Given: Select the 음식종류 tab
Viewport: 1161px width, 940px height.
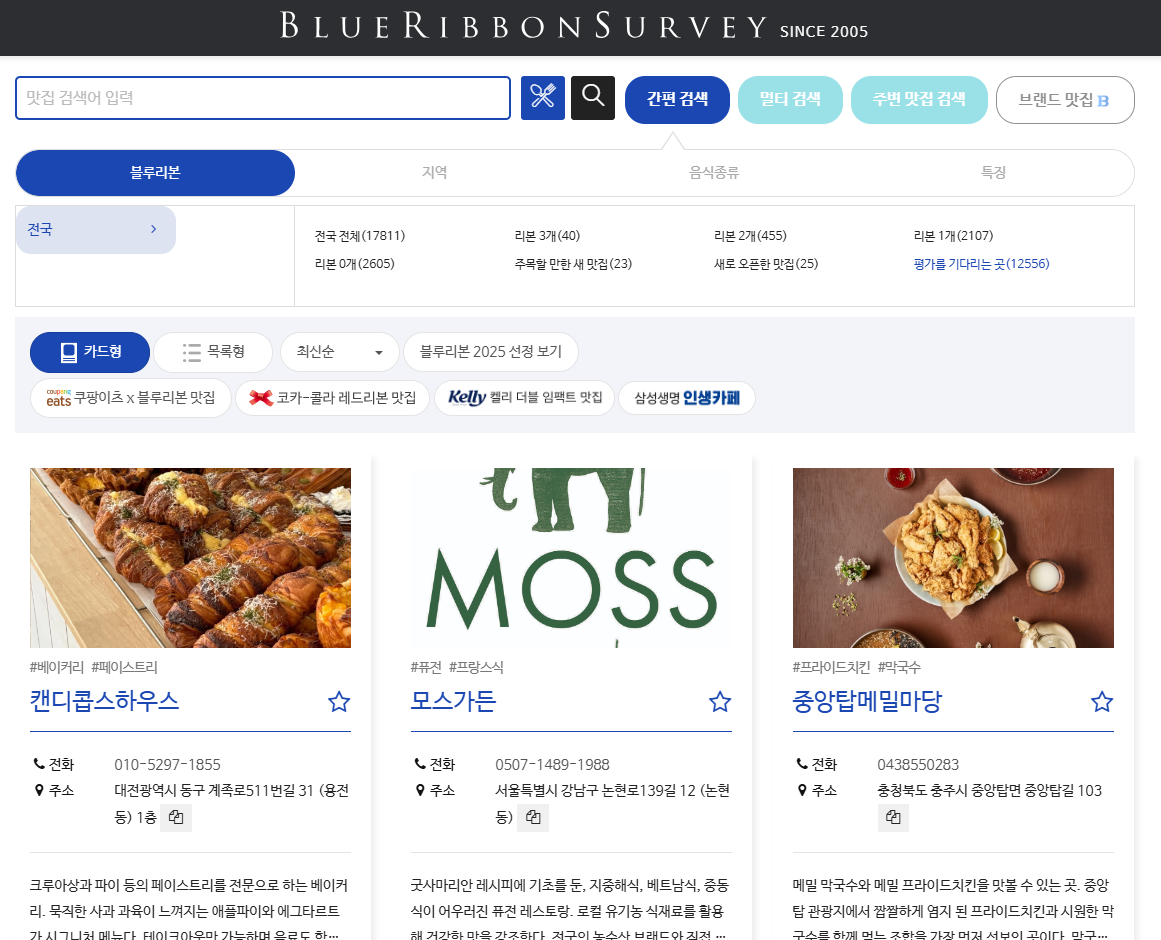Looking at the screenshot, I should [714, 172].
